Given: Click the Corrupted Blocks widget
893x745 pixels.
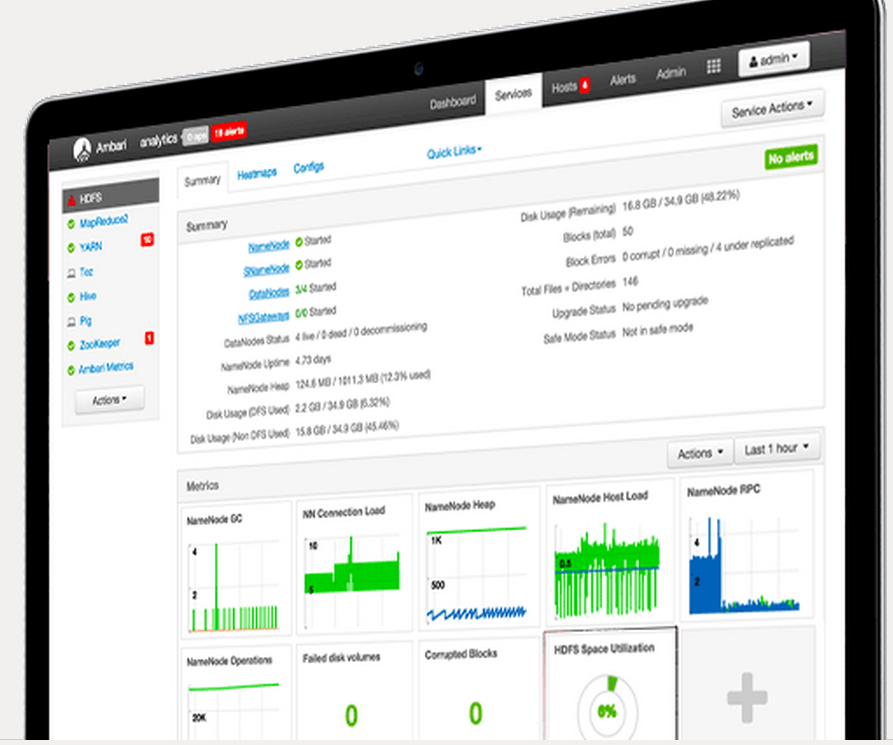Looking at the screenshot, I should [479, 689].
